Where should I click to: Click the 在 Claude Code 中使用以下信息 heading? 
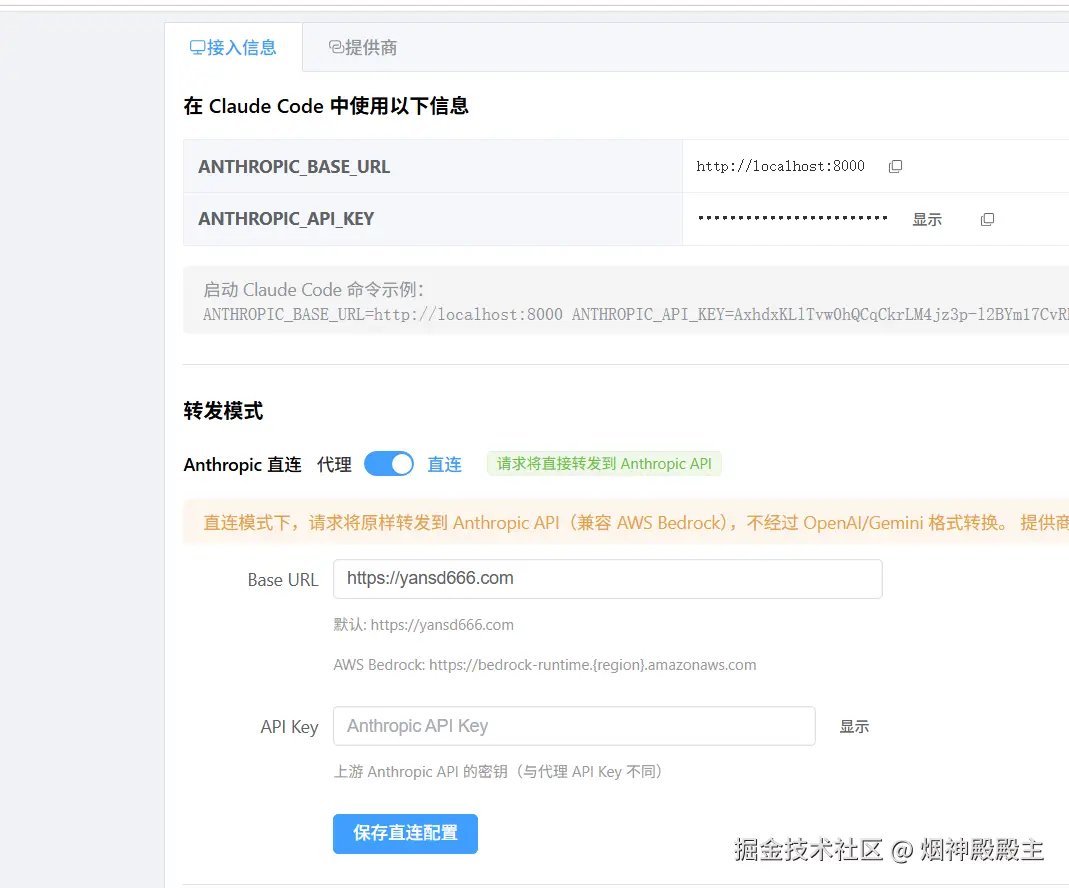pos(326,106)
